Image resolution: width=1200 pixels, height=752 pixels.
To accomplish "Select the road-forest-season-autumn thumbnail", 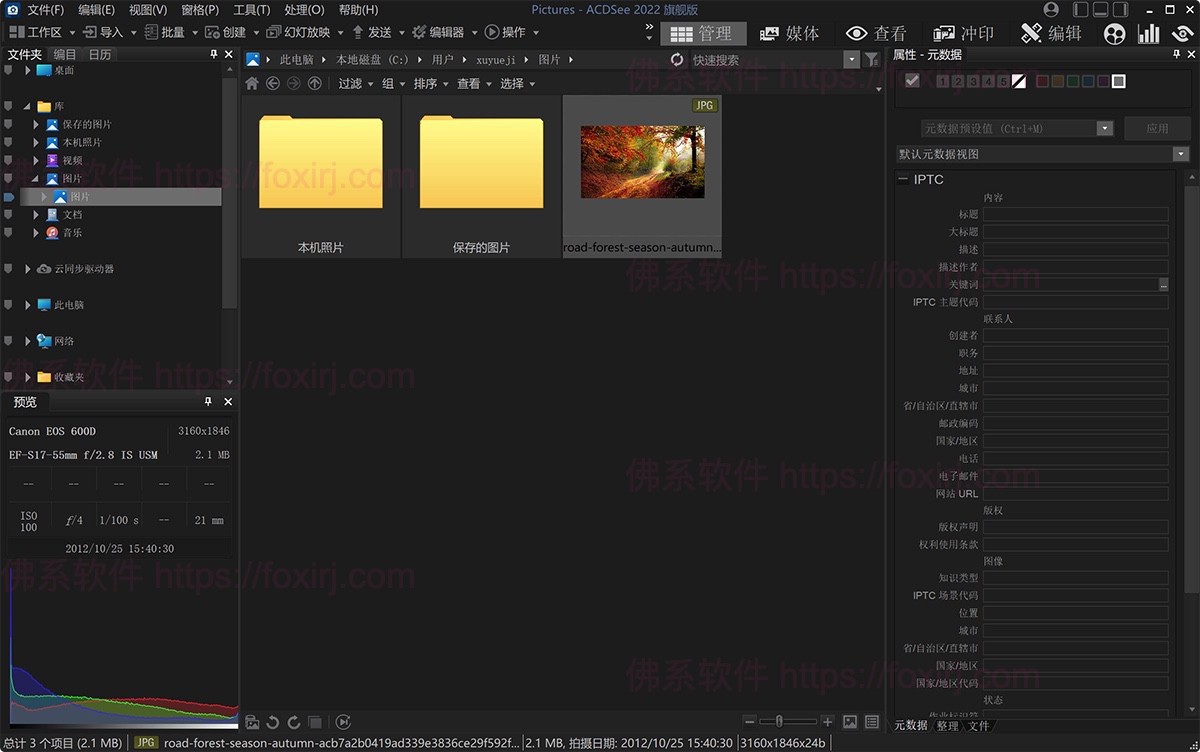I will point(641,162).
